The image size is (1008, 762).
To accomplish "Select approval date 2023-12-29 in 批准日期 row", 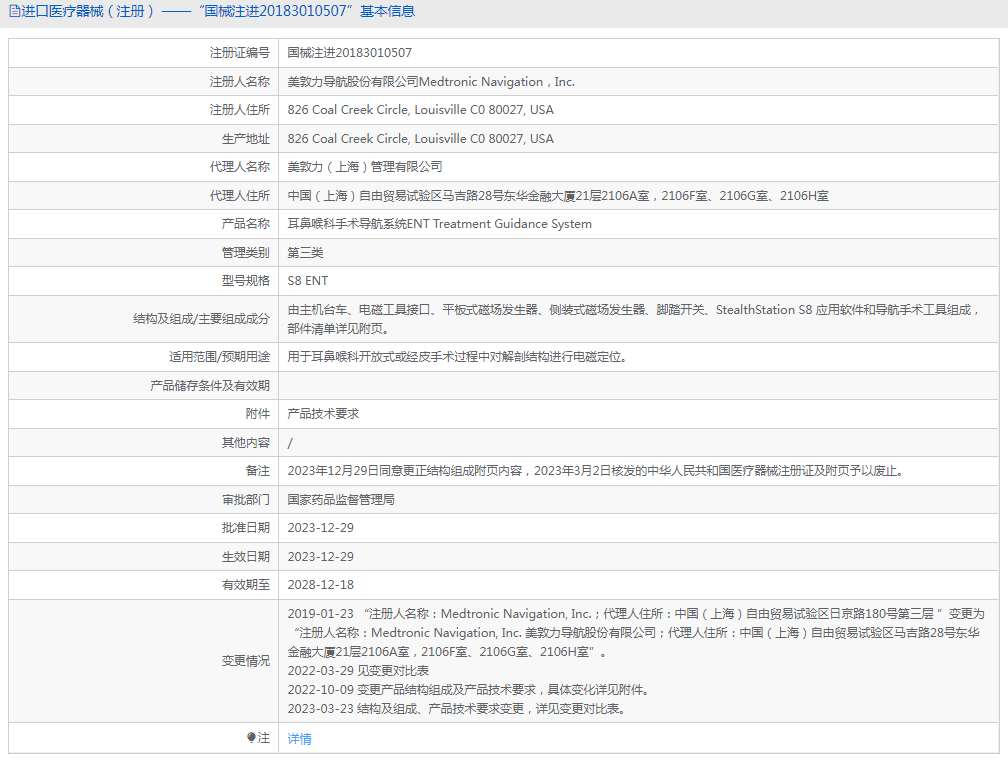I will point(321,528).
